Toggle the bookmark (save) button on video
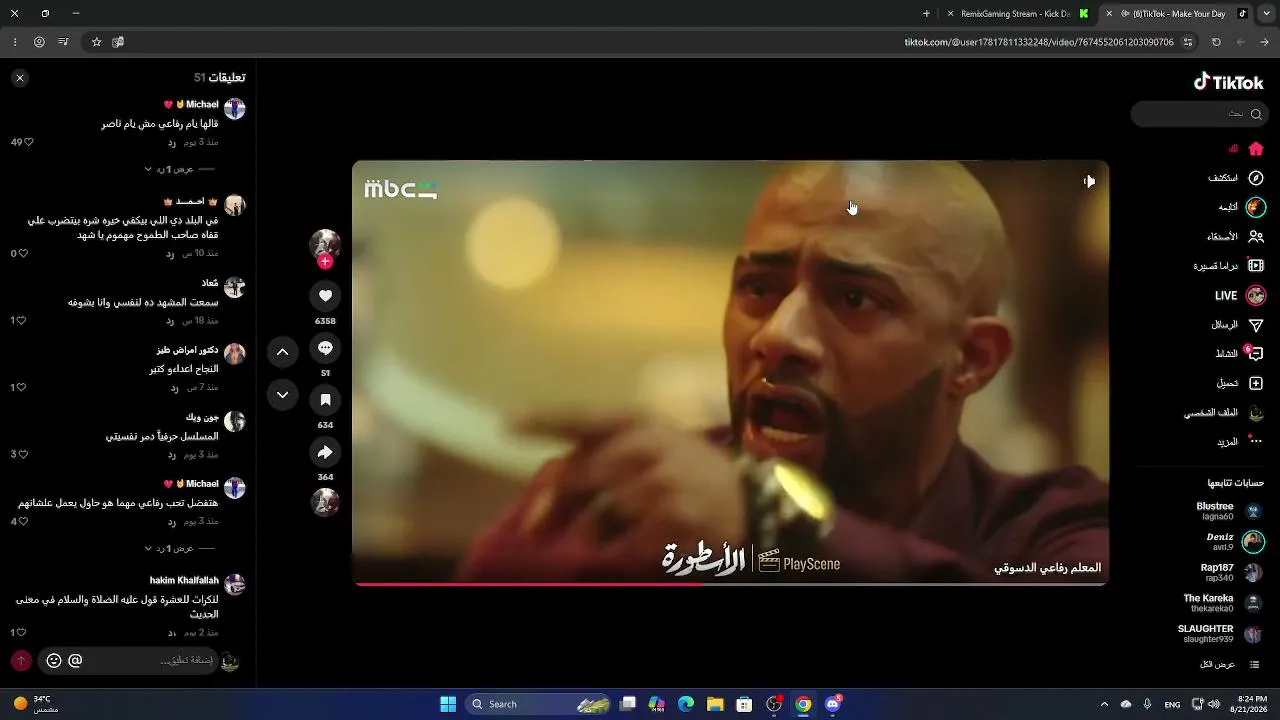The width and height of the screenshot is (1280, 720). click(325, 400)
